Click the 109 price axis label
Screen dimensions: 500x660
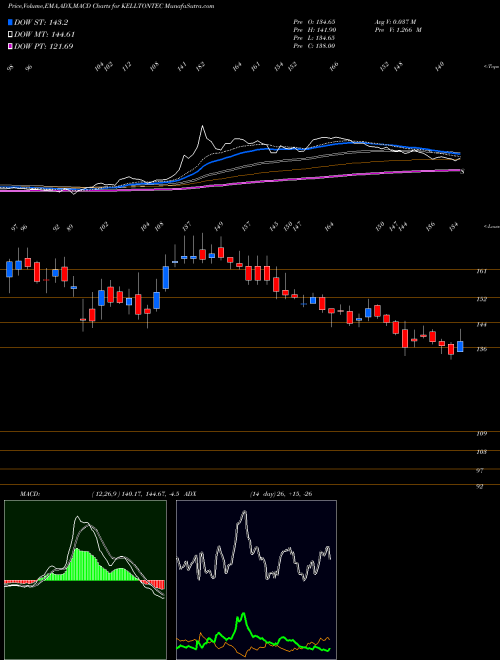(481, 434)
